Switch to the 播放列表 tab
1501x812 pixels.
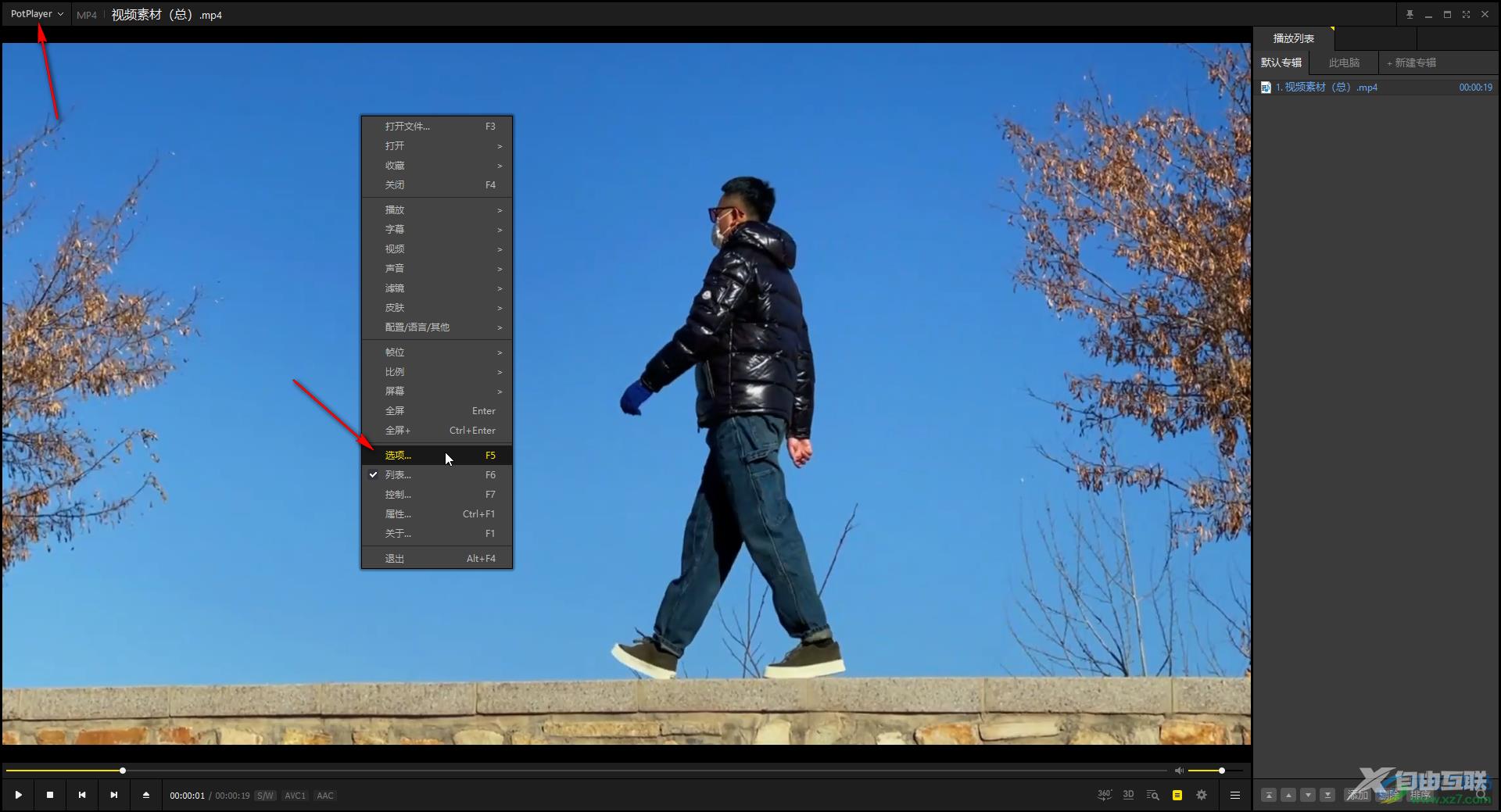coord(1294,38)
